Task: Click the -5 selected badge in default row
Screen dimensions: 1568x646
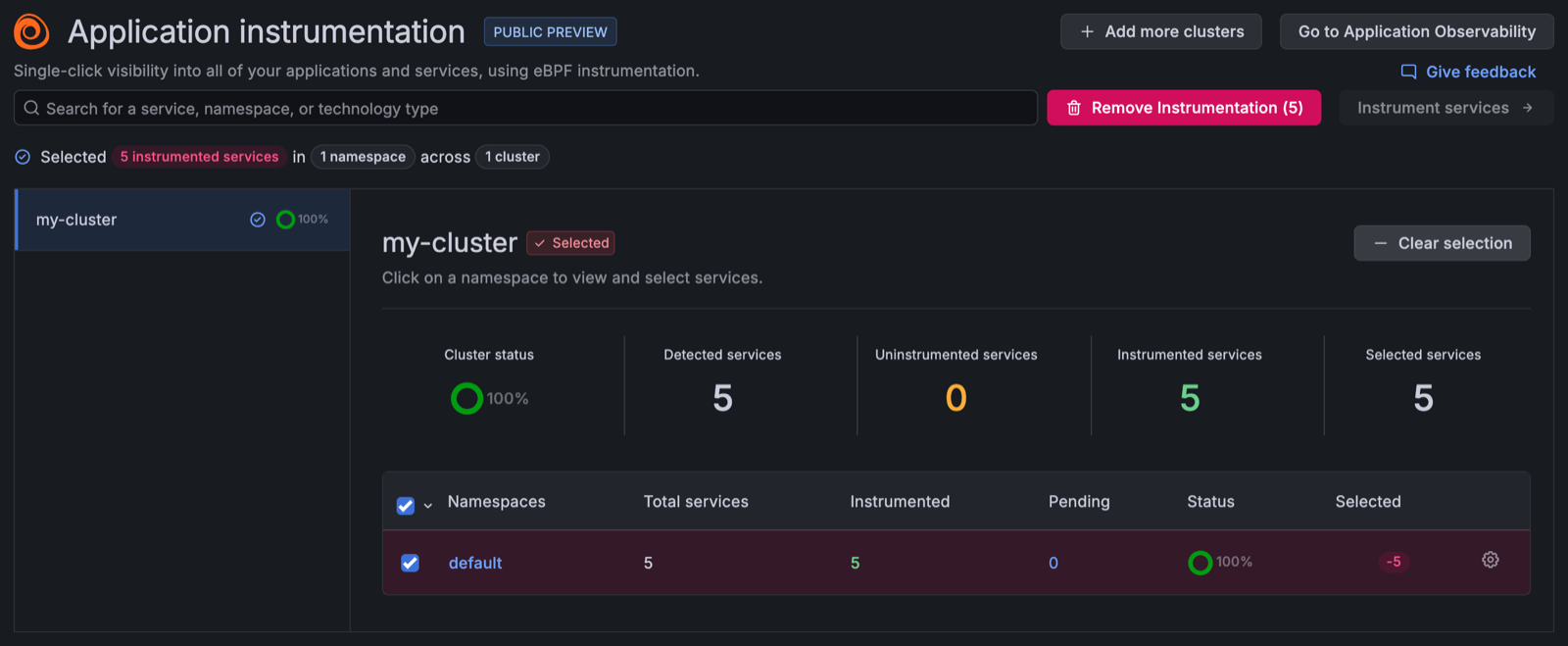Action: [x=1394, y=562]
